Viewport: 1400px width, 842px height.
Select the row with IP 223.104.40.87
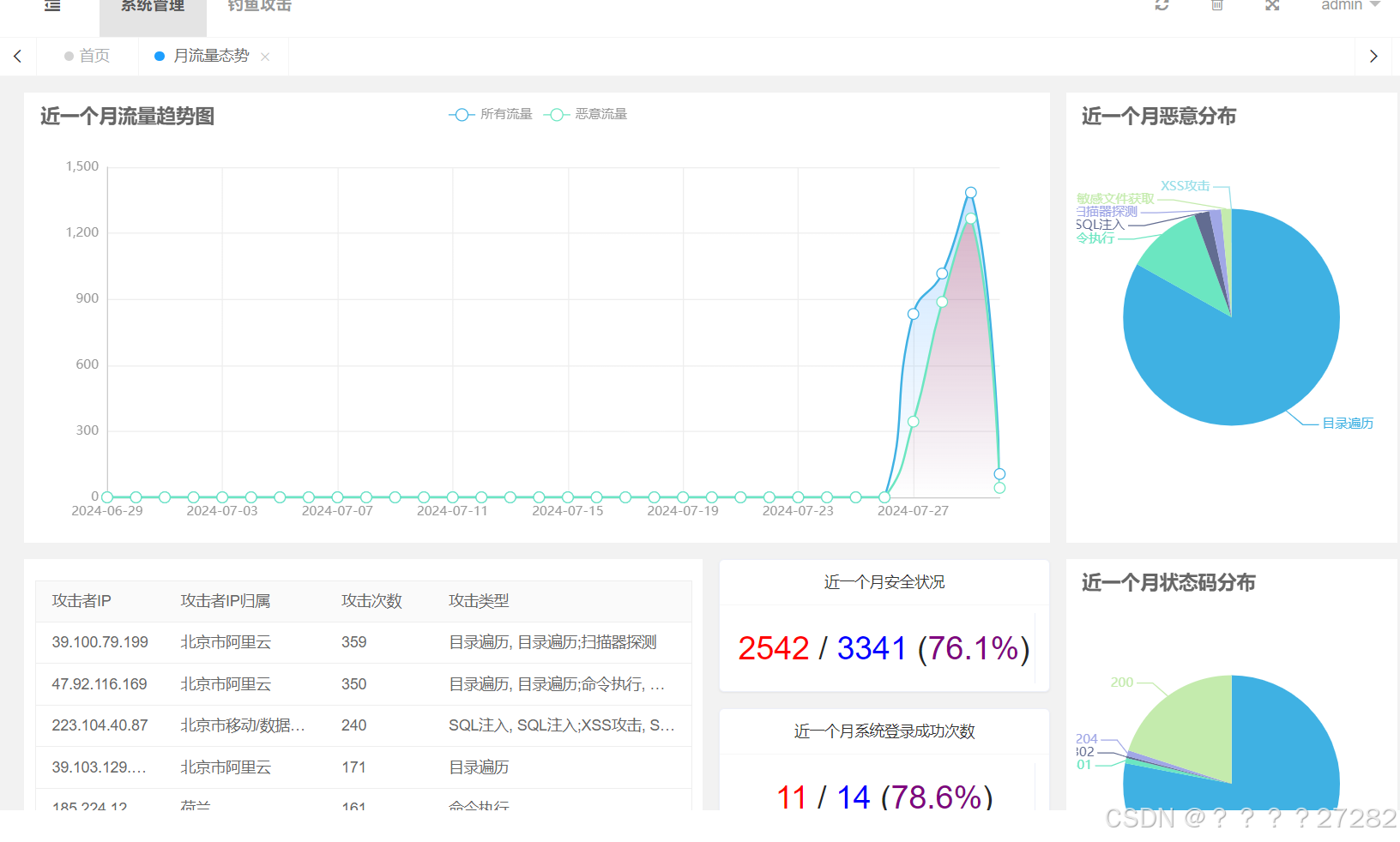coord(364,725)
